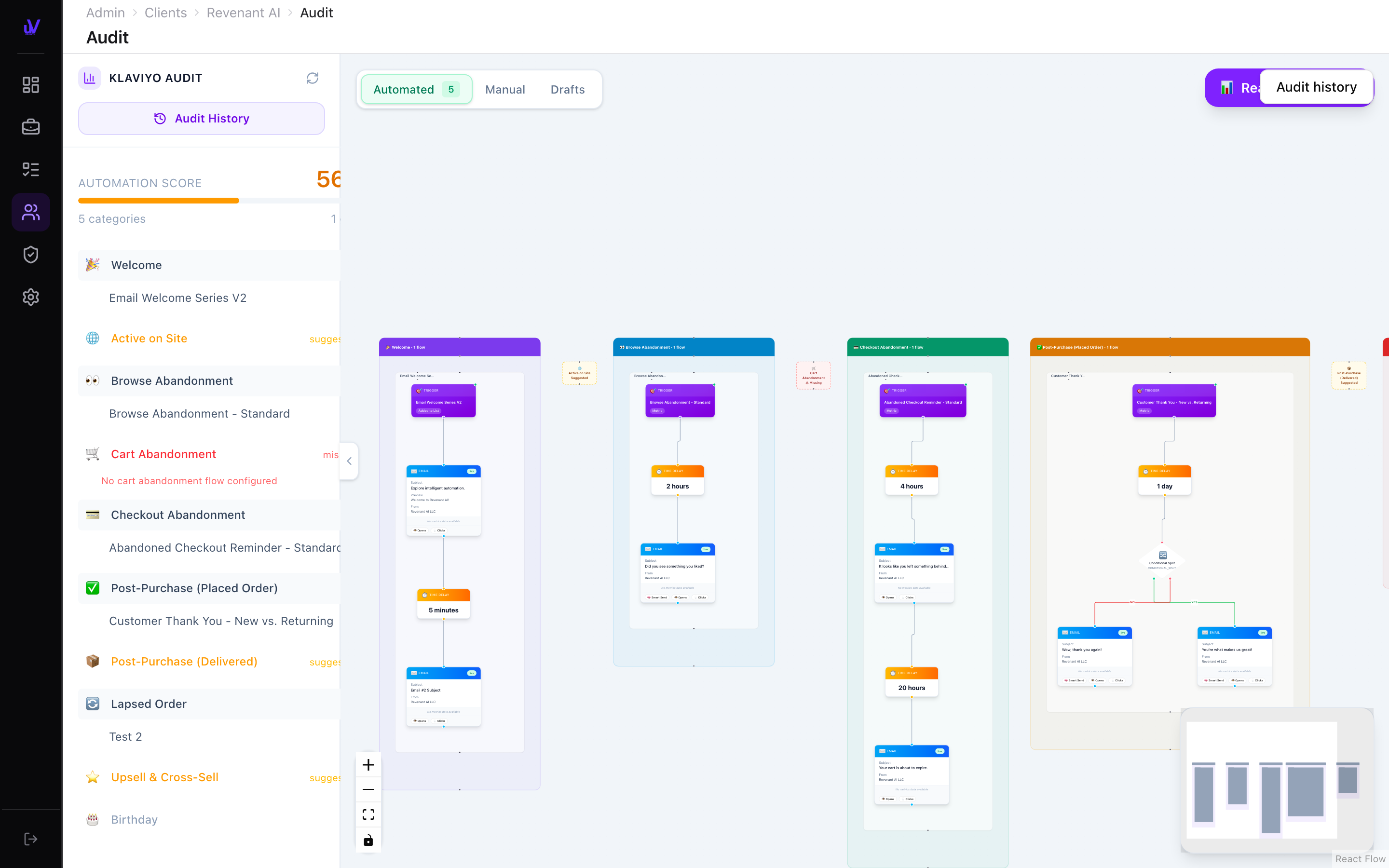
Task: Select the Lapsed Order category
Action: point(209,704)
